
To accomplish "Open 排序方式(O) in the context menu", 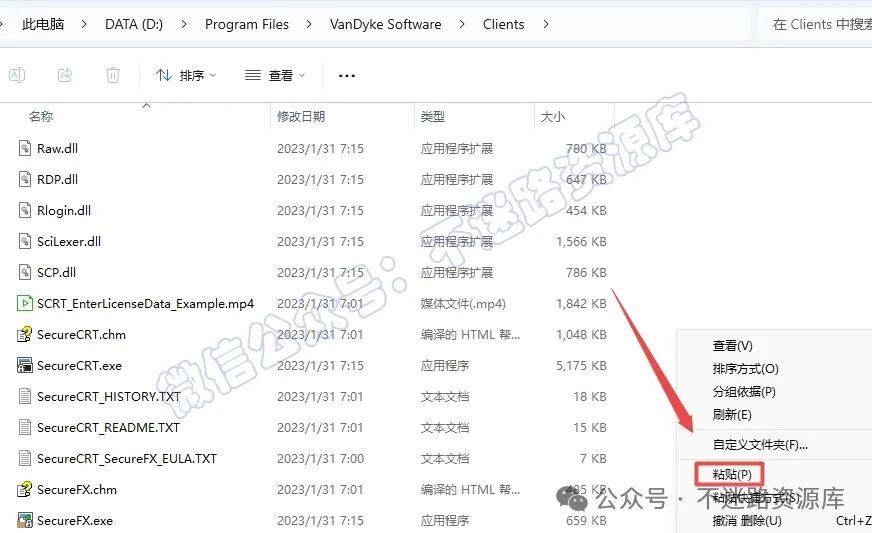I will click(x=746, y=369).
